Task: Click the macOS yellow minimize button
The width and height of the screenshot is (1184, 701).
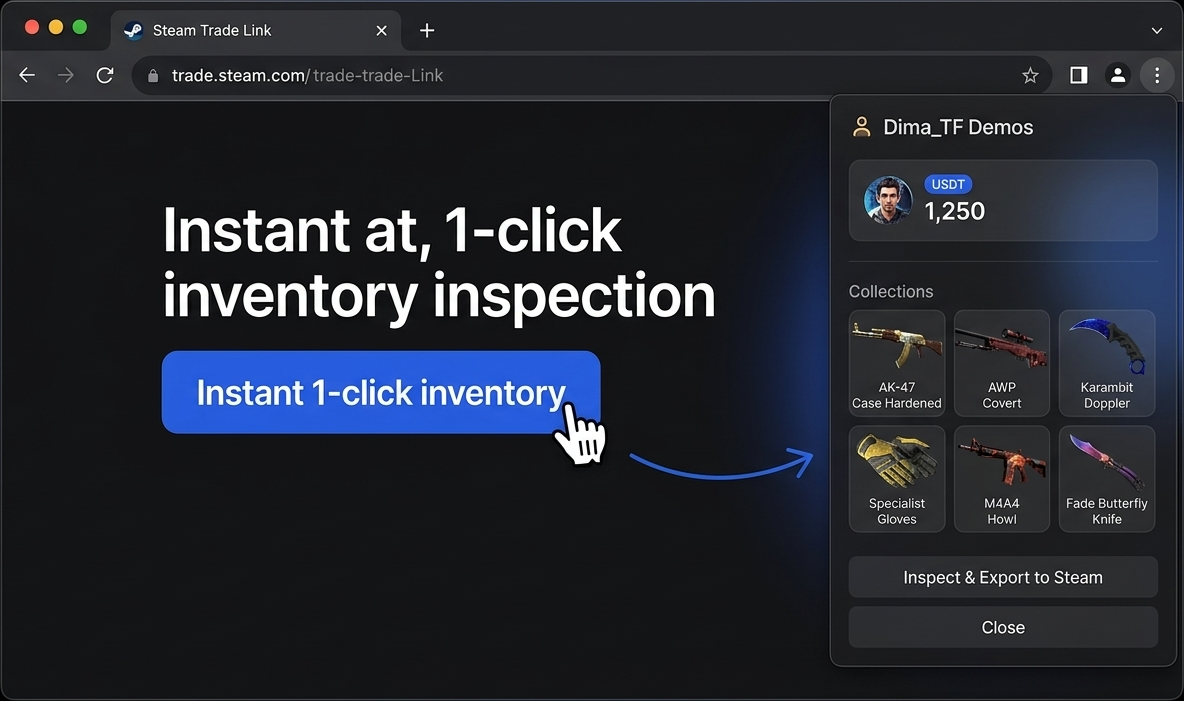Action: [56, 27]
